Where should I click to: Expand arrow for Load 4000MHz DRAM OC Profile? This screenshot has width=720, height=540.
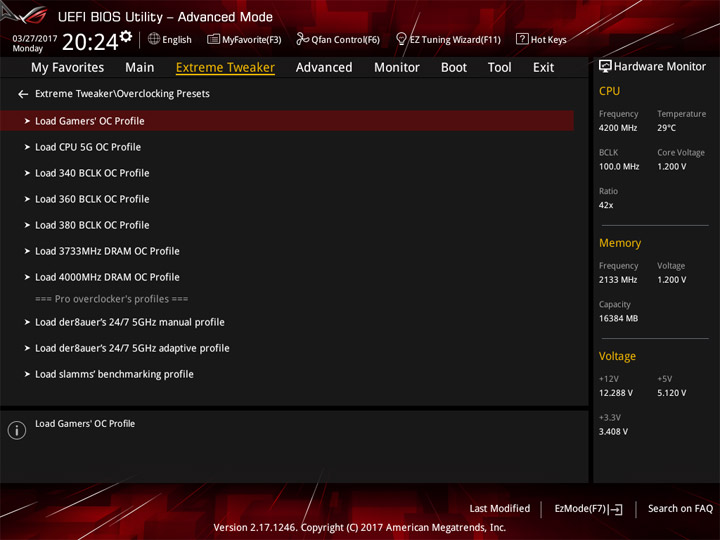coord(27,277)
